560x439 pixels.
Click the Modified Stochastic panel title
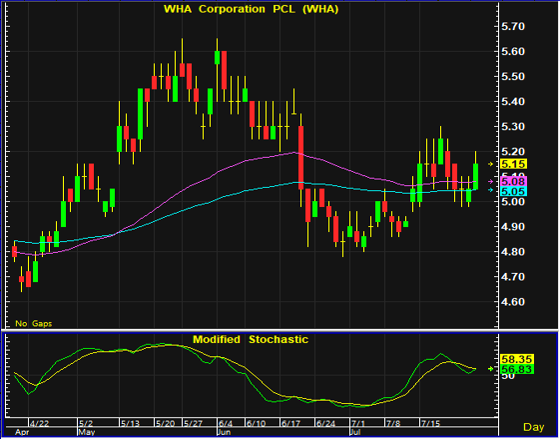click(x=250, y=339)
